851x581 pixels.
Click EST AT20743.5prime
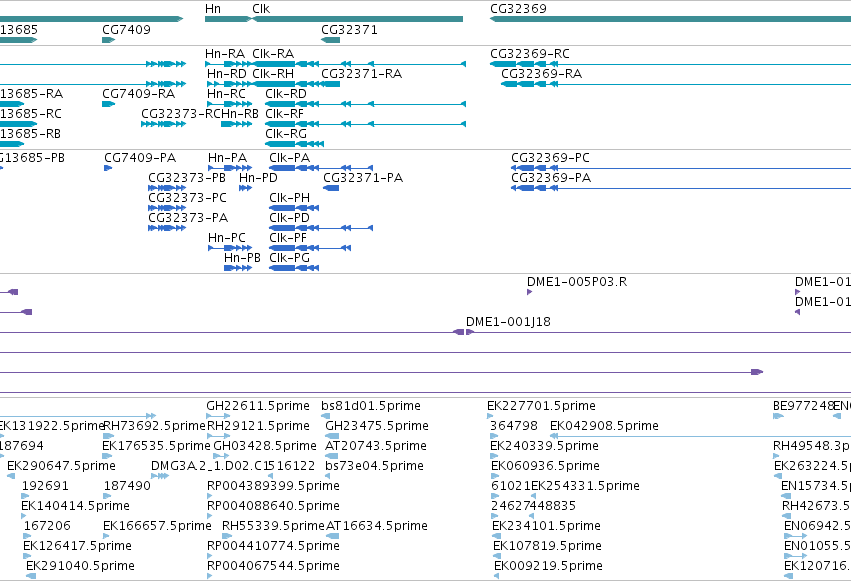(x=376, y=446)
